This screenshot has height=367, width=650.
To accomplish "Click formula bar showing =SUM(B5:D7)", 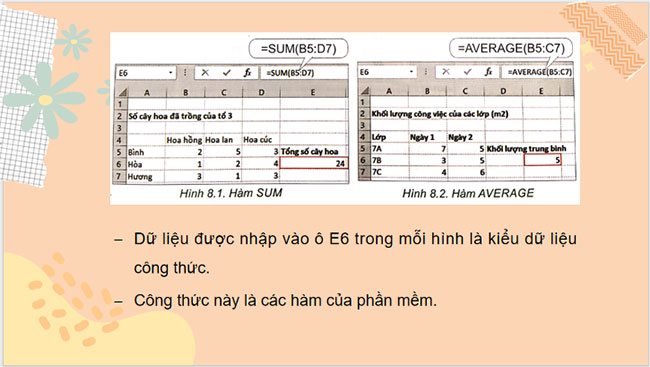I will tap(304, 73).
